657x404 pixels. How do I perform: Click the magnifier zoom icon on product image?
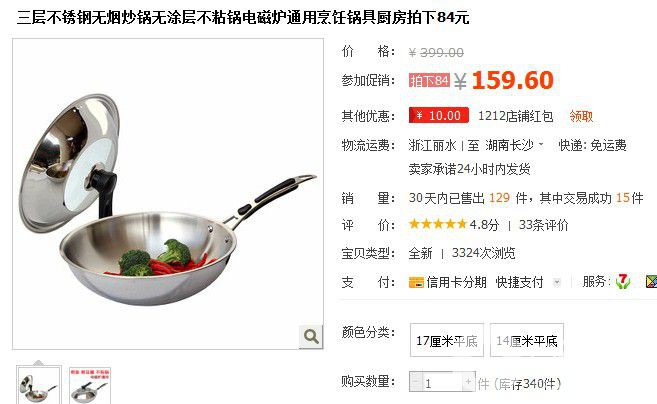point(311,336)
